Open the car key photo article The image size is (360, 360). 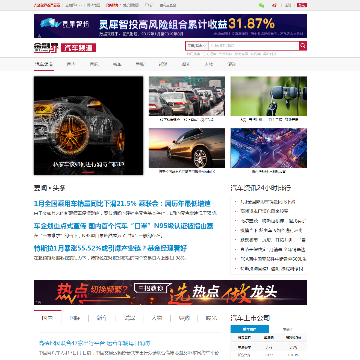(x=269, y=96)
